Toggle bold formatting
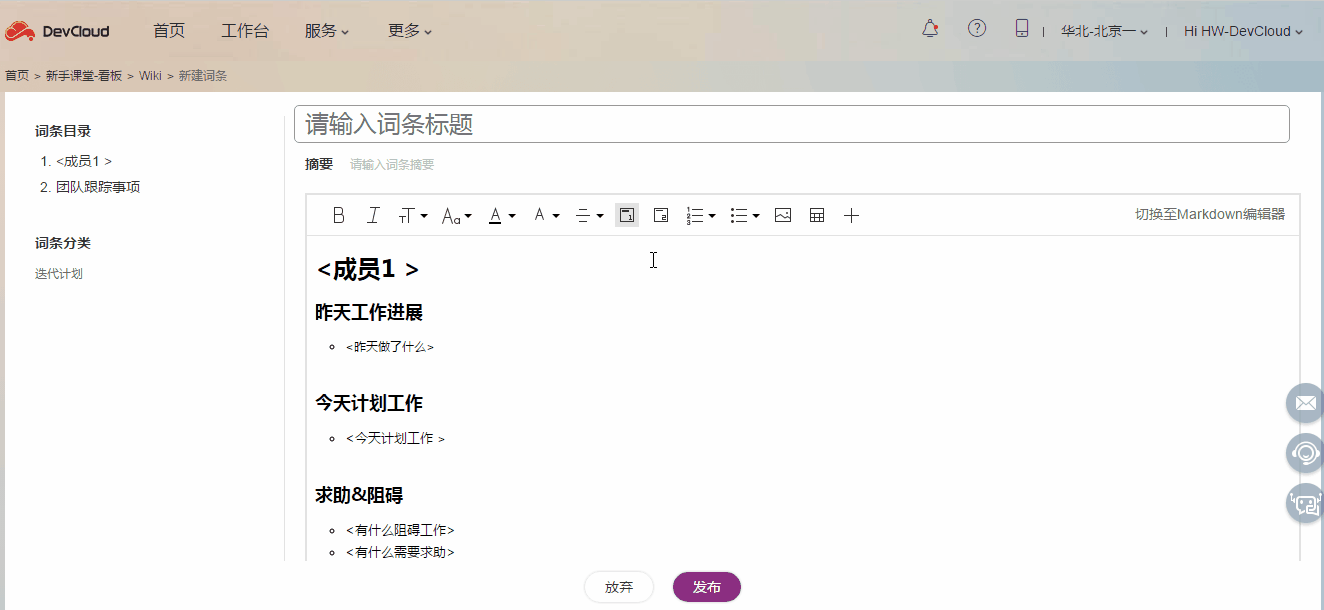Image resolution: width=1324 pixels, height=610 pixels. click(338, 214)
